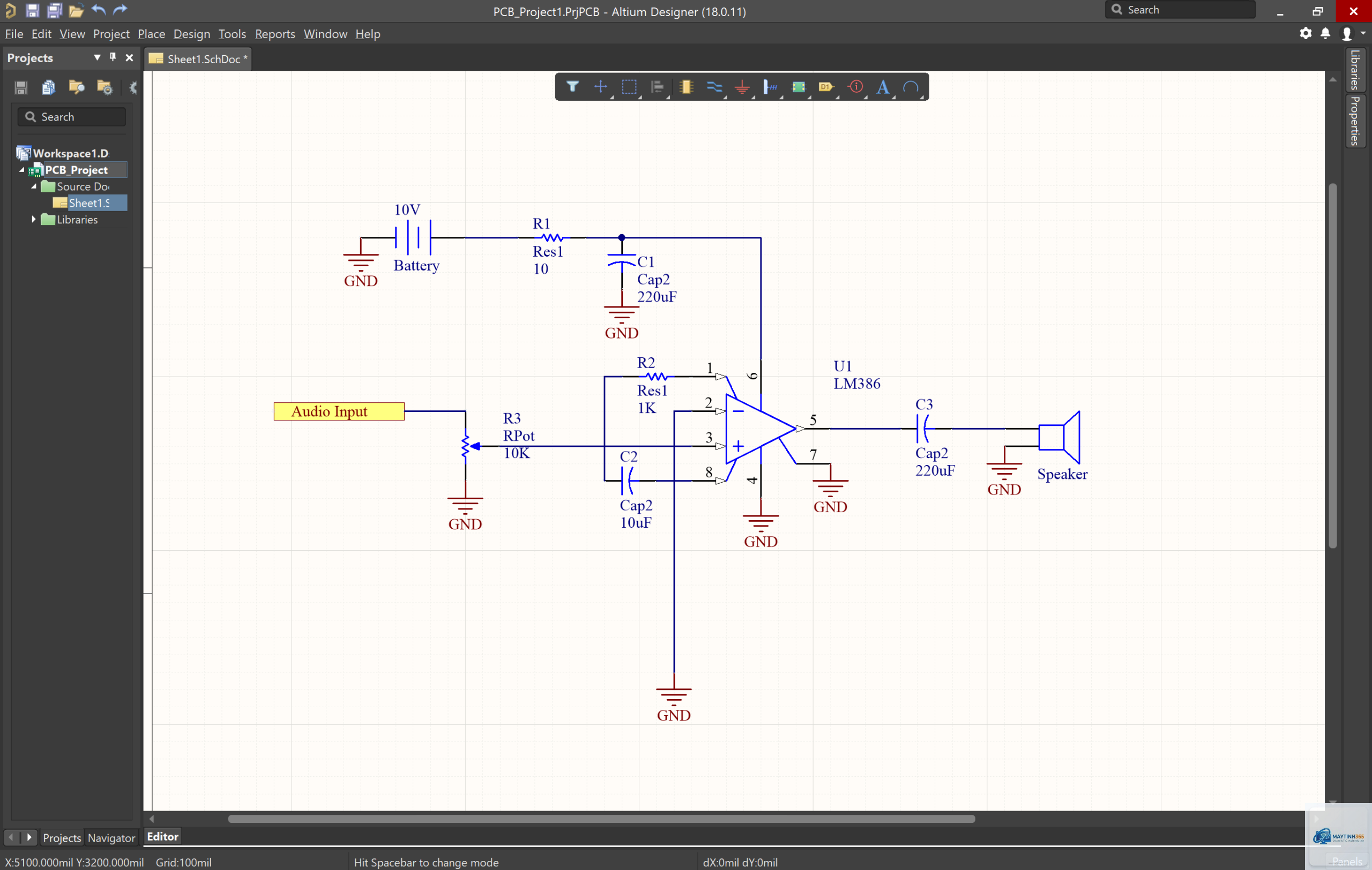Open the Tools menu

click(x=233, y=34)
